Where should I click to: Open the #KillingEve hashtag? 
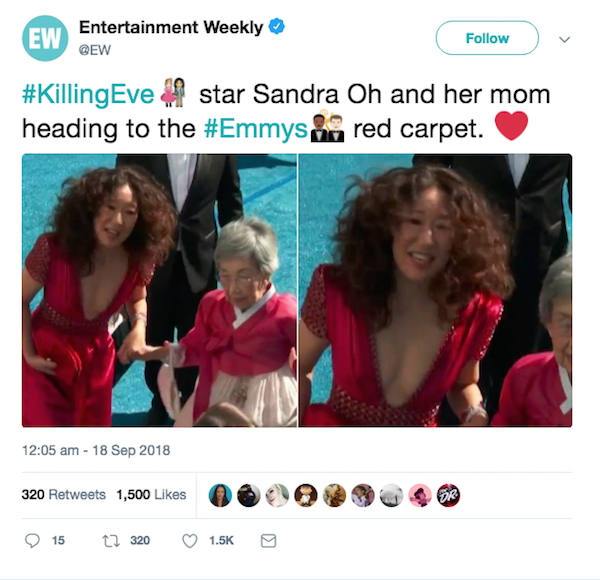pos(88,94)
